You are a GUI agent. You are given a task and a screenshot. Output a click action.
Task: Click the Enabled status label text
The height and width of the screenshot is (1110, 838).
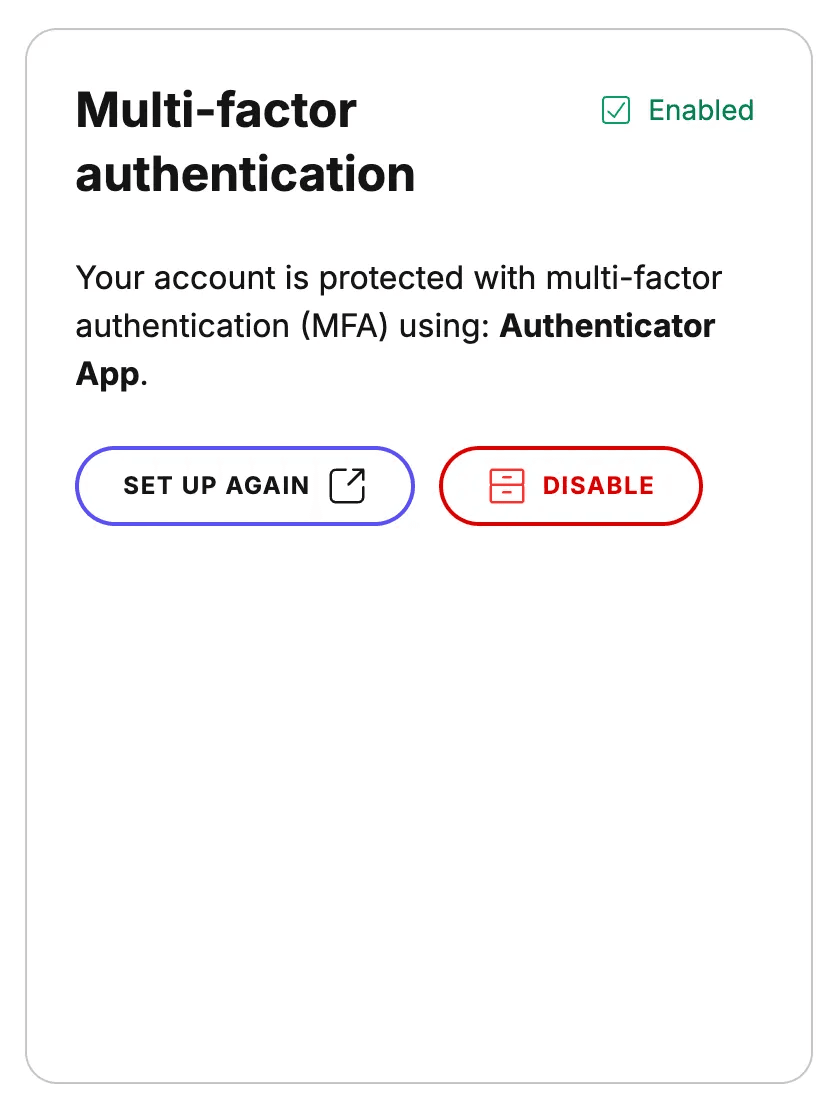pos(700,110)
